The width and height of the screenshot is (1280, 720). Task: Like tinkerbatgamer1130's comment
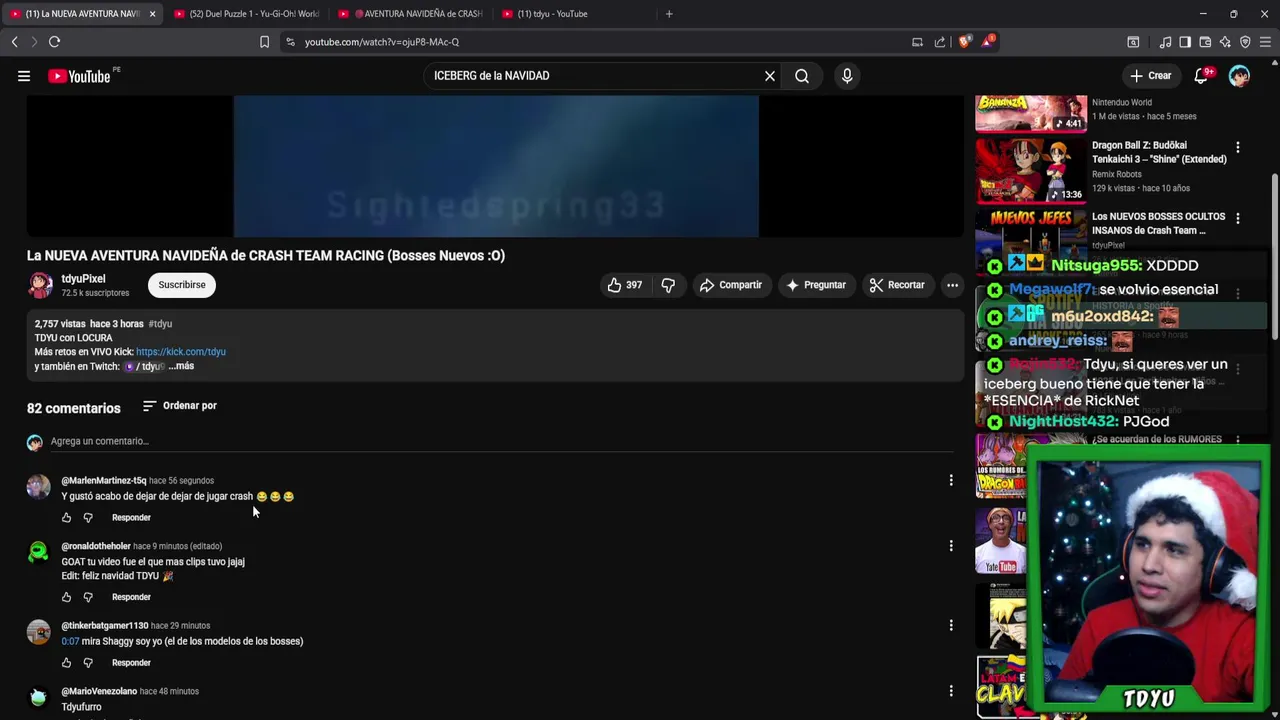(x=67, y=663)
